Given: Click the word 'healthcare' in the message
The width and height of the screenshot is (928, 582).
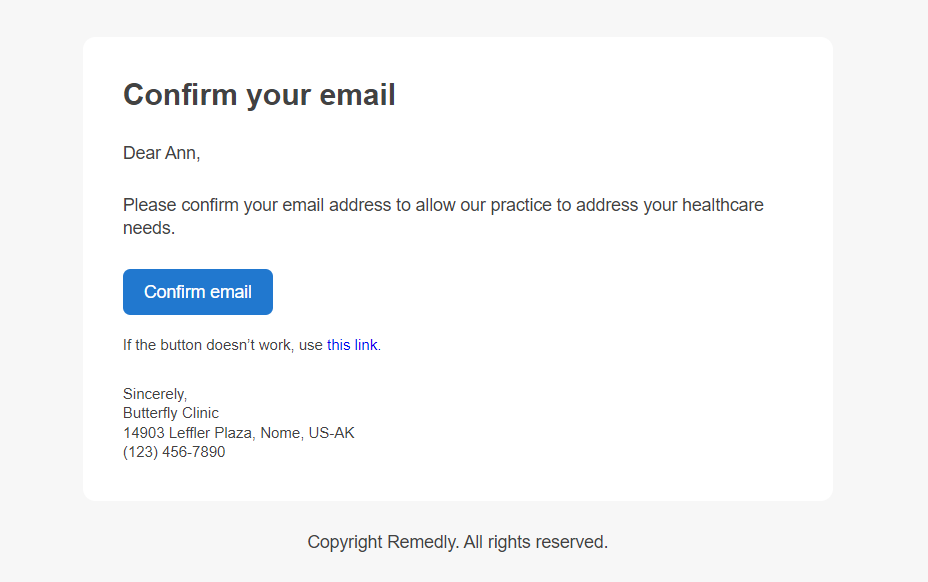Looking at the screenshot, I should 723,205.
